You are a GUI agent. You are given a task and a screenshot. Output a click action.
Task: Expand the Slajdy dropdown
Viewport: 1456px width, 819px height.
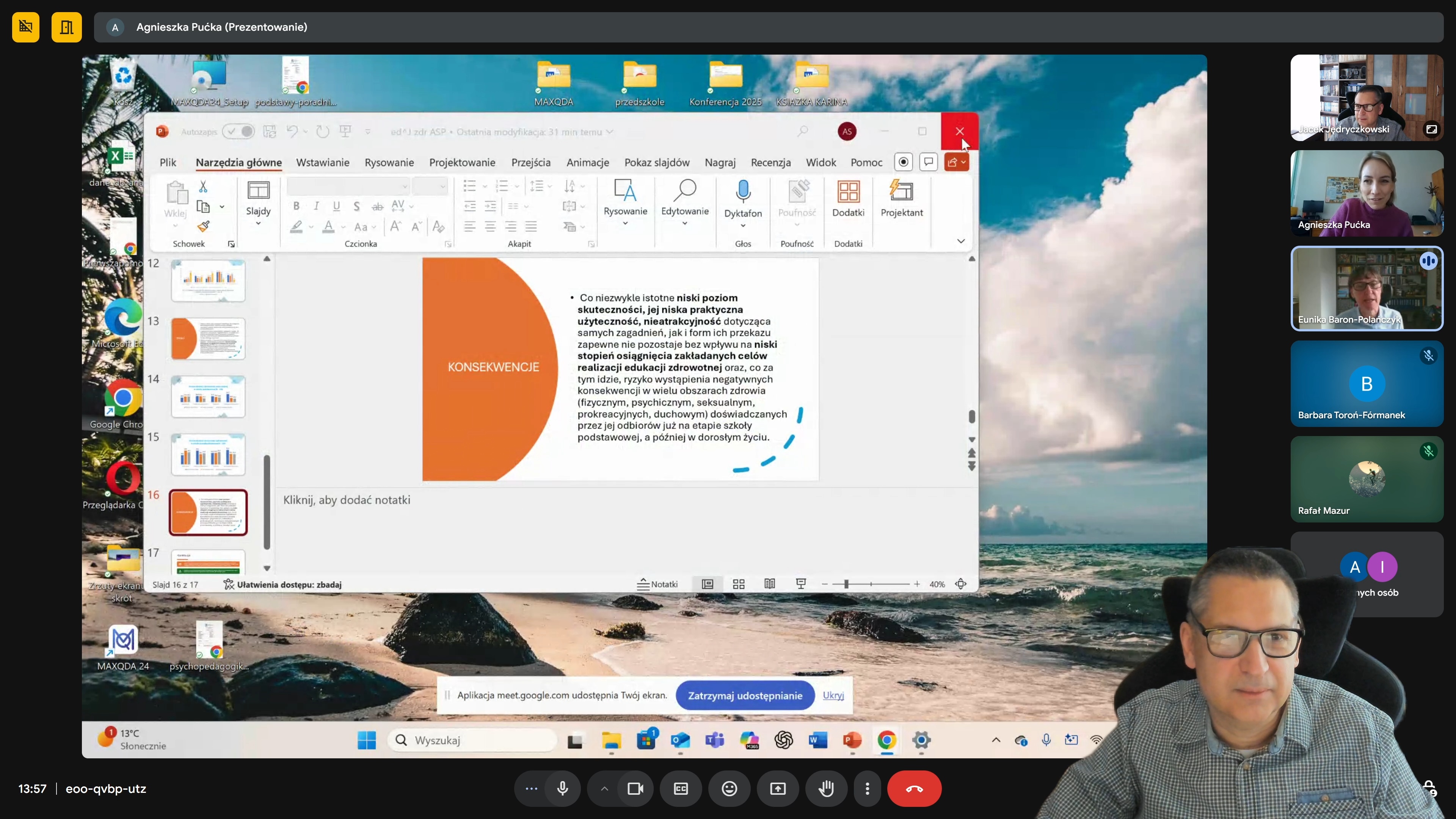258,223
